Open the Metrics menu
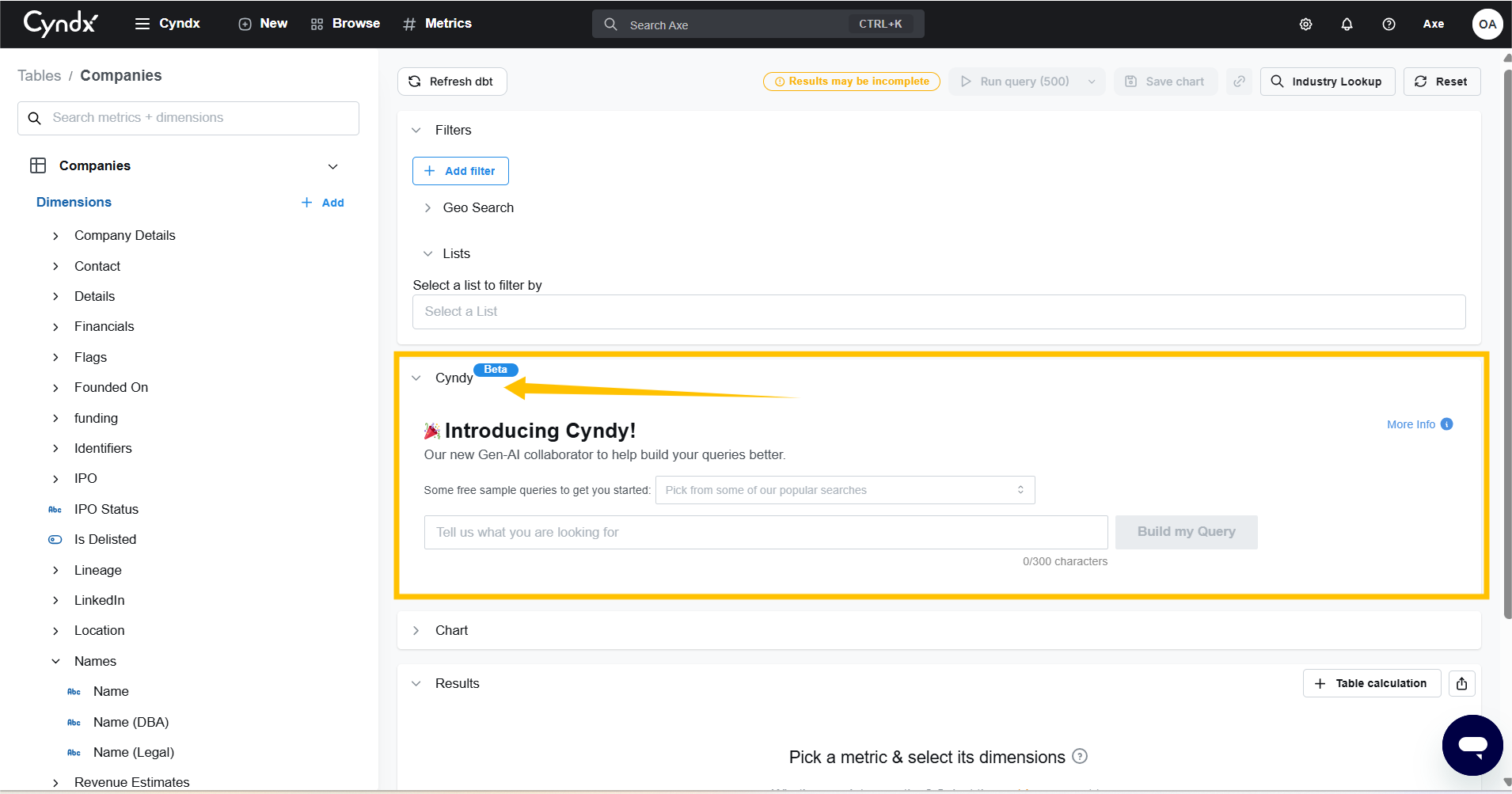1512x794 pixels. click(x=437, y=24)
